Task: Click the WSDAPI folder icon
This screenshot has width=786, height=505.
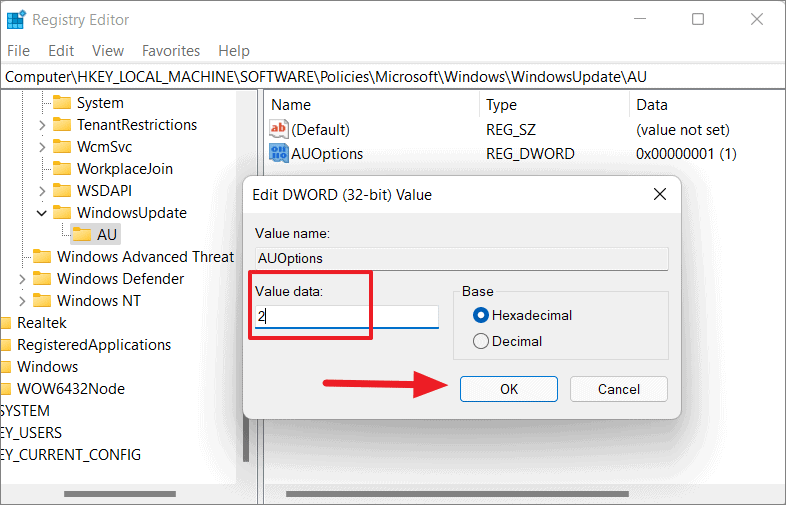Action: point(62,191)
